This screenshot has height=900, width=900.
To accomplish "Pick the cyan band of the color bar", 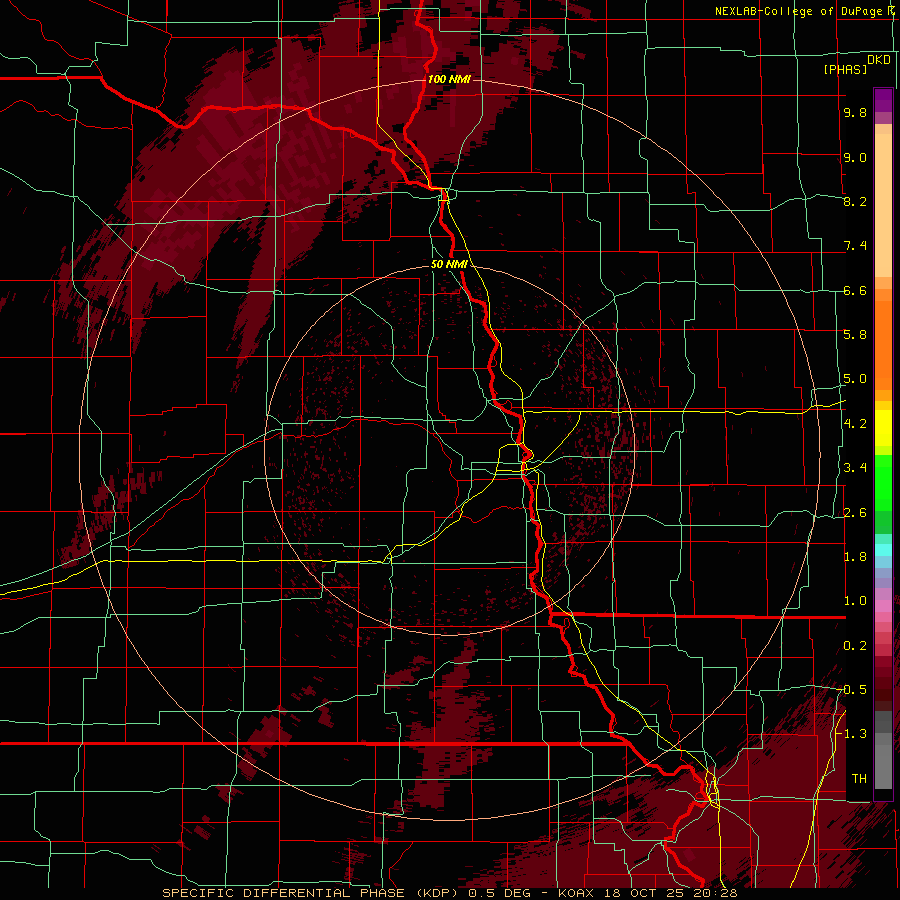I will tap(883, 550).
